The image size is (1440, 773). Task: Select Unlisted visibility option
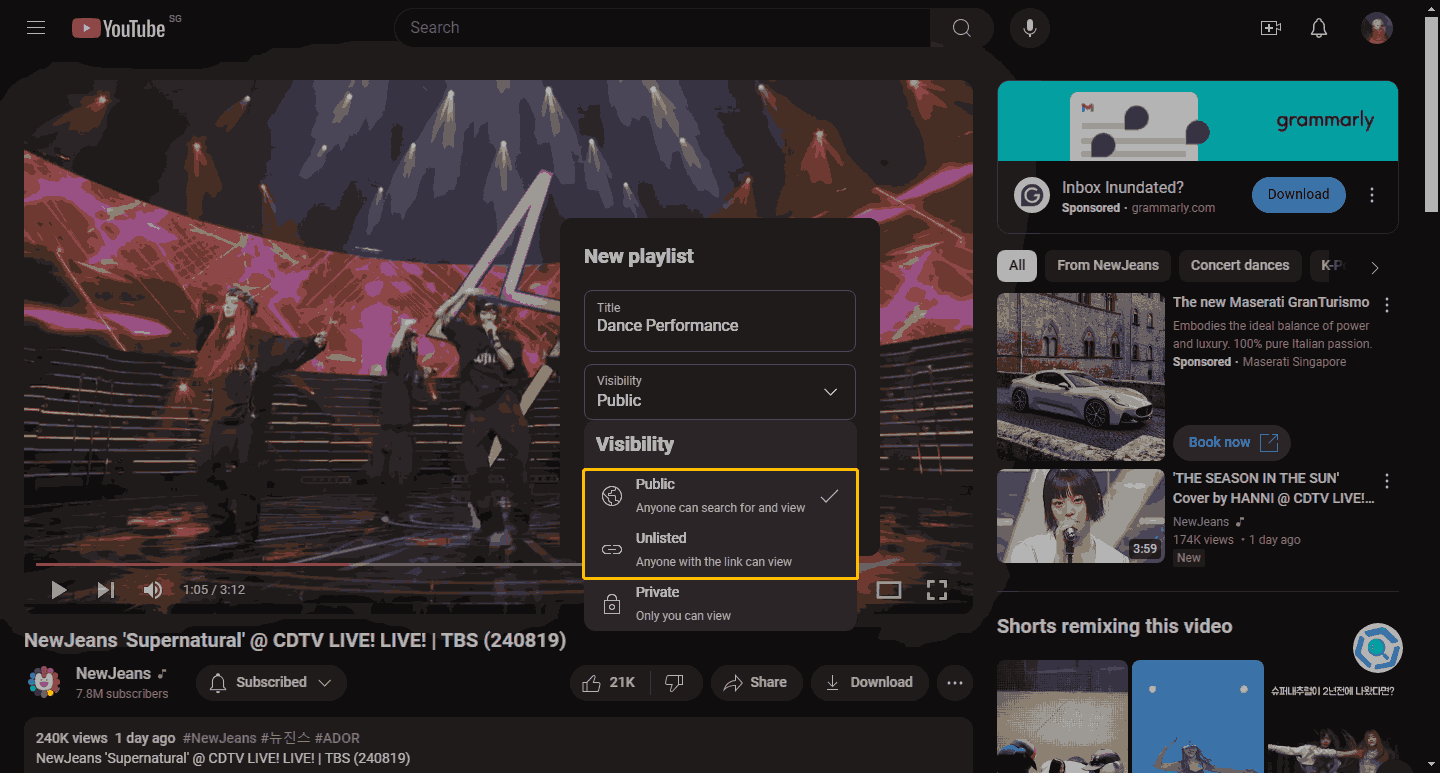720,550
